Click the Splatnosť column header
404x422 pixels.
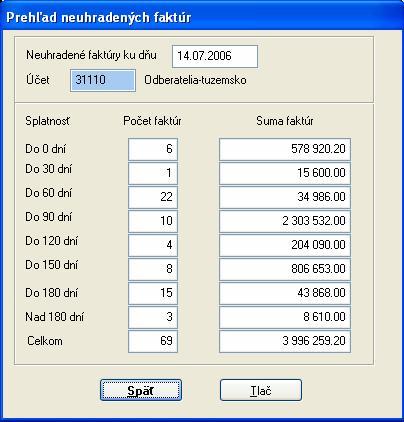48,121
